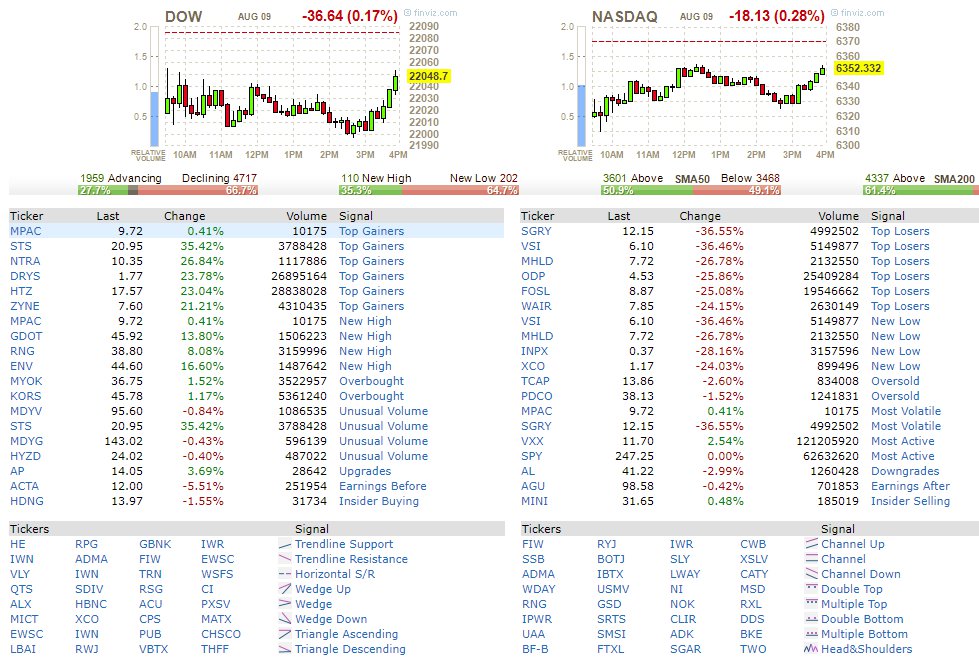Click Overbought signal next to KORS
Image resolution: width=979 pixels, height=662 pixels.
point(371,396)
